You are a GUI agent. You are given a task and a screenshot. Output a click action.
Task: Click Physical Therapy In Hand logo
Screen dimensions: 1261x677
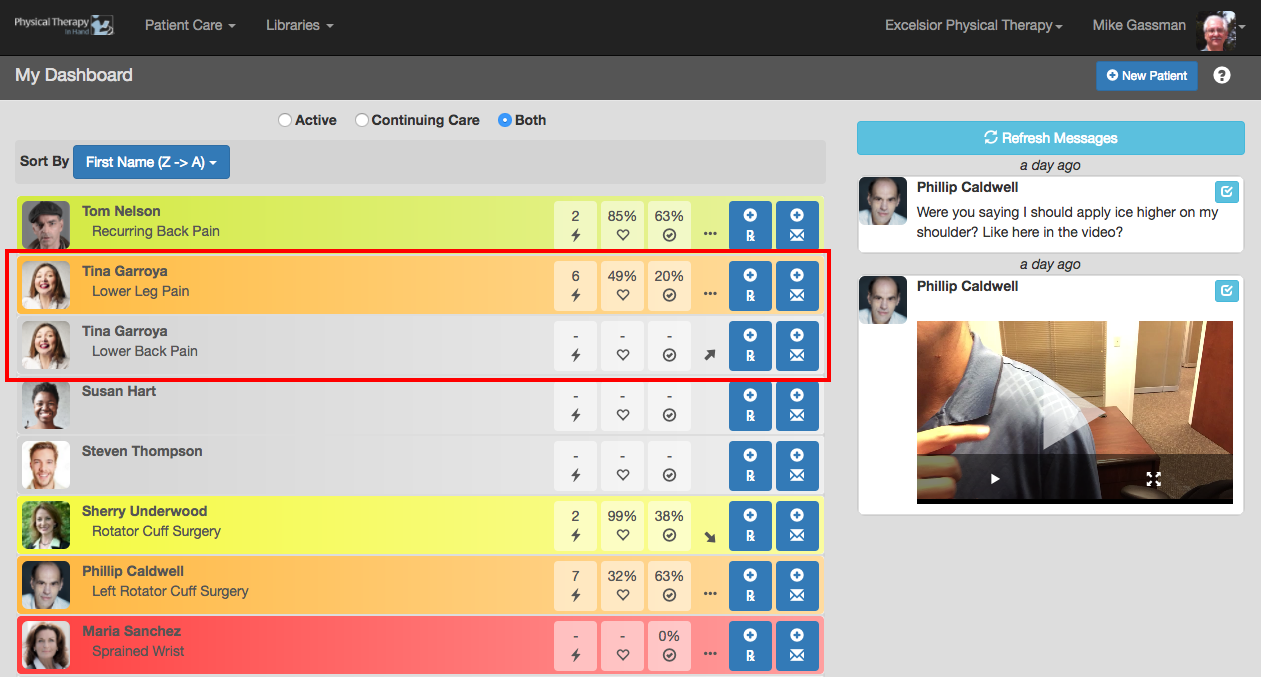[64, 26]
